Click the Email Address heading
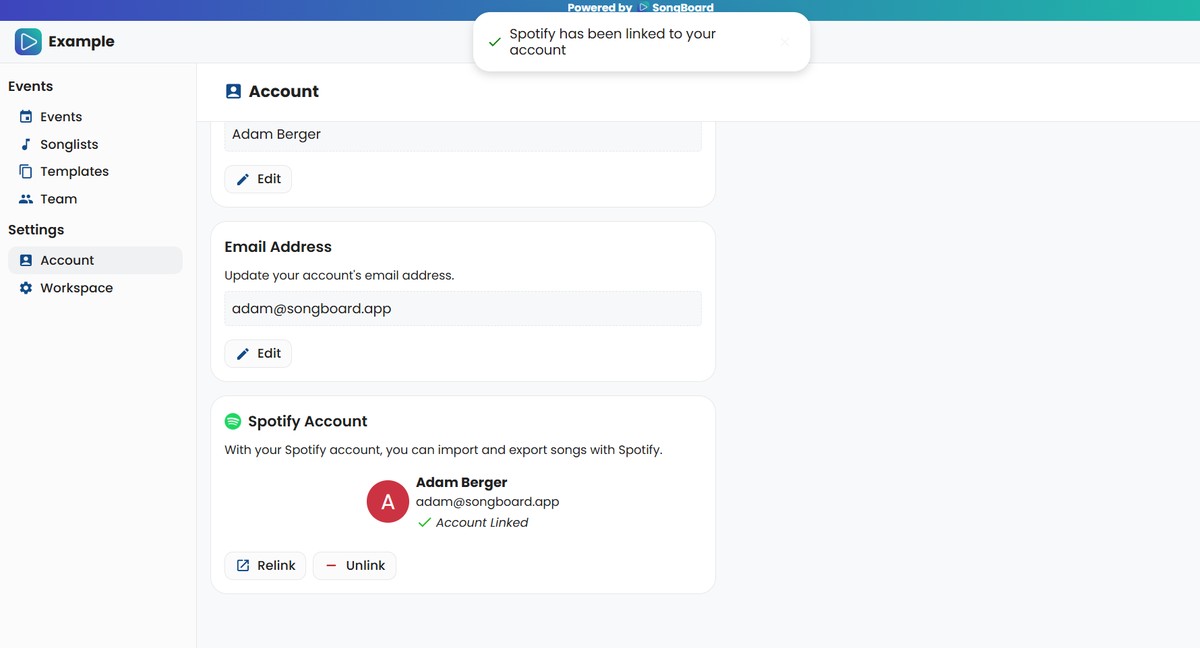The image size is (1200, 648). [278, 247]
